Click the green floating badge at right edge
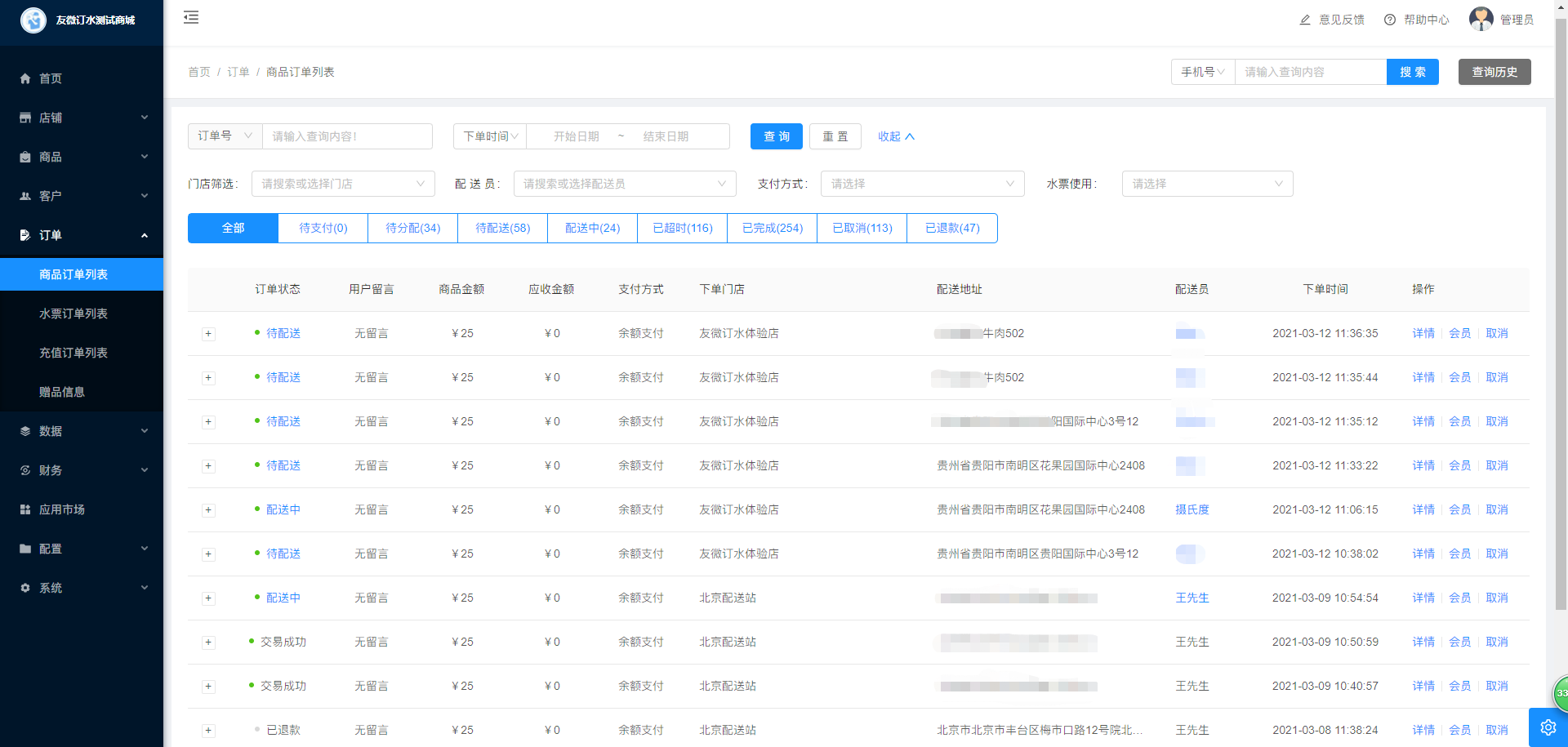The image size is (1568, 747). coord(1560,693)
